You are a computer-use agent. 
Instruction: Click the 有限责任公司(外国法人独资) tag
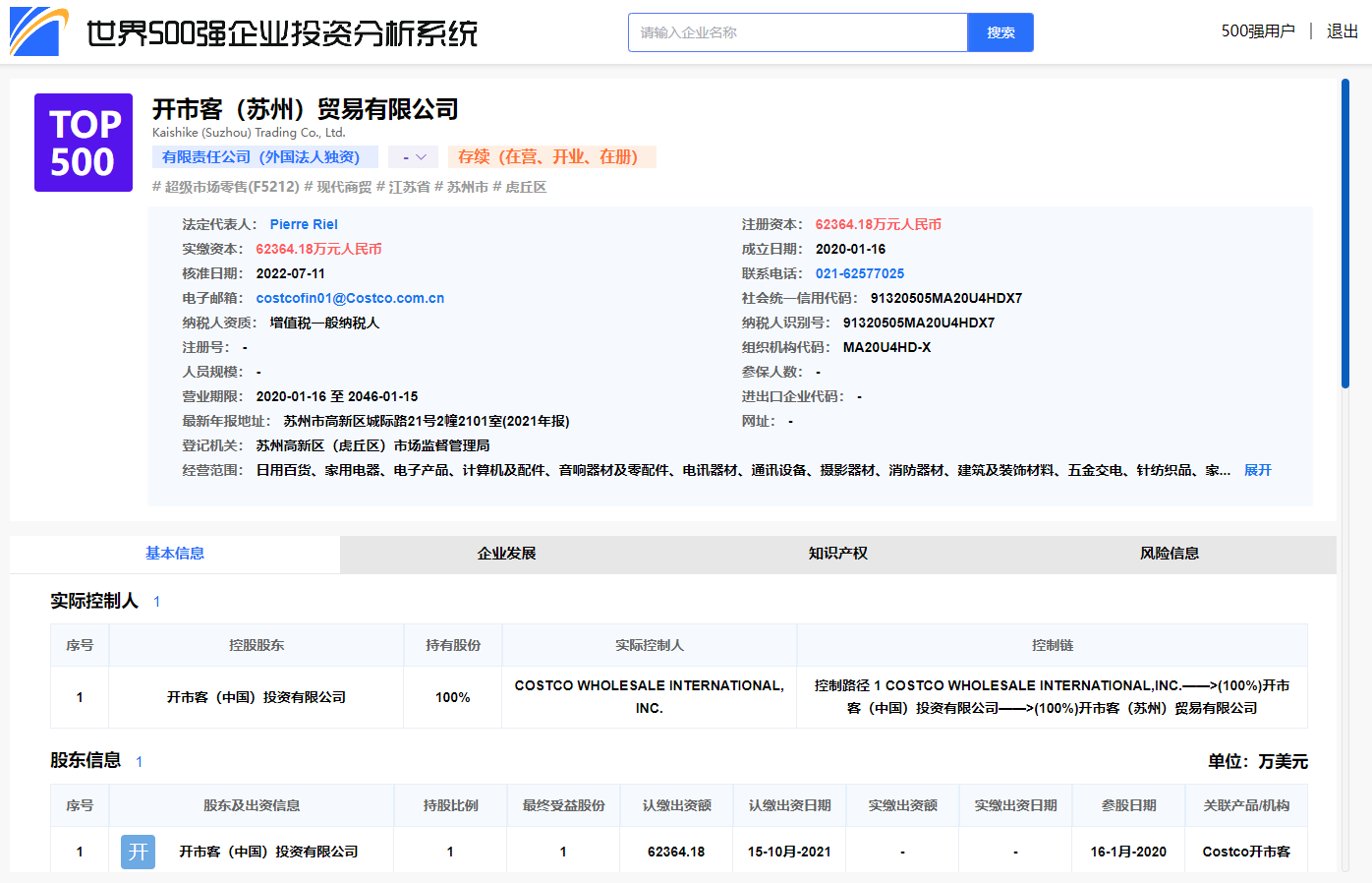click(x=264, y=157)
